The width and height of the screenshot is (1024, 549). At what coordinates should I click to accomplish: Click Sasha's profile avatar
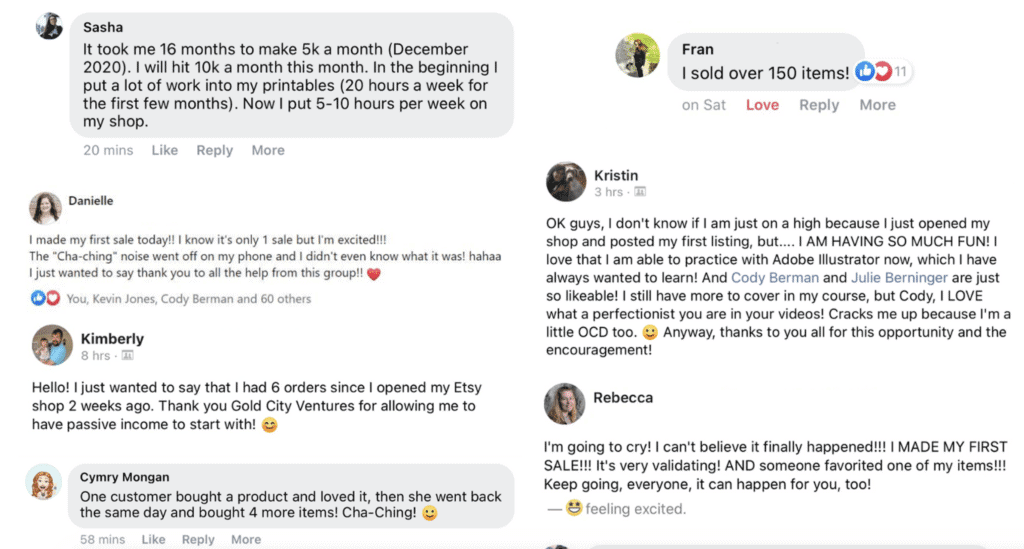49,26
